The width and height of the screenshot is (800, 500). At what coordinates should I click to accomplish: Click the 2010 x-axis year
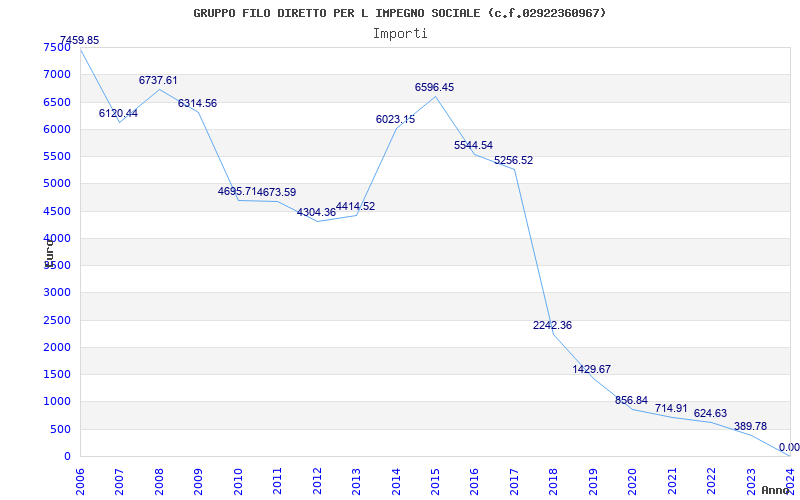click(238, 481)
